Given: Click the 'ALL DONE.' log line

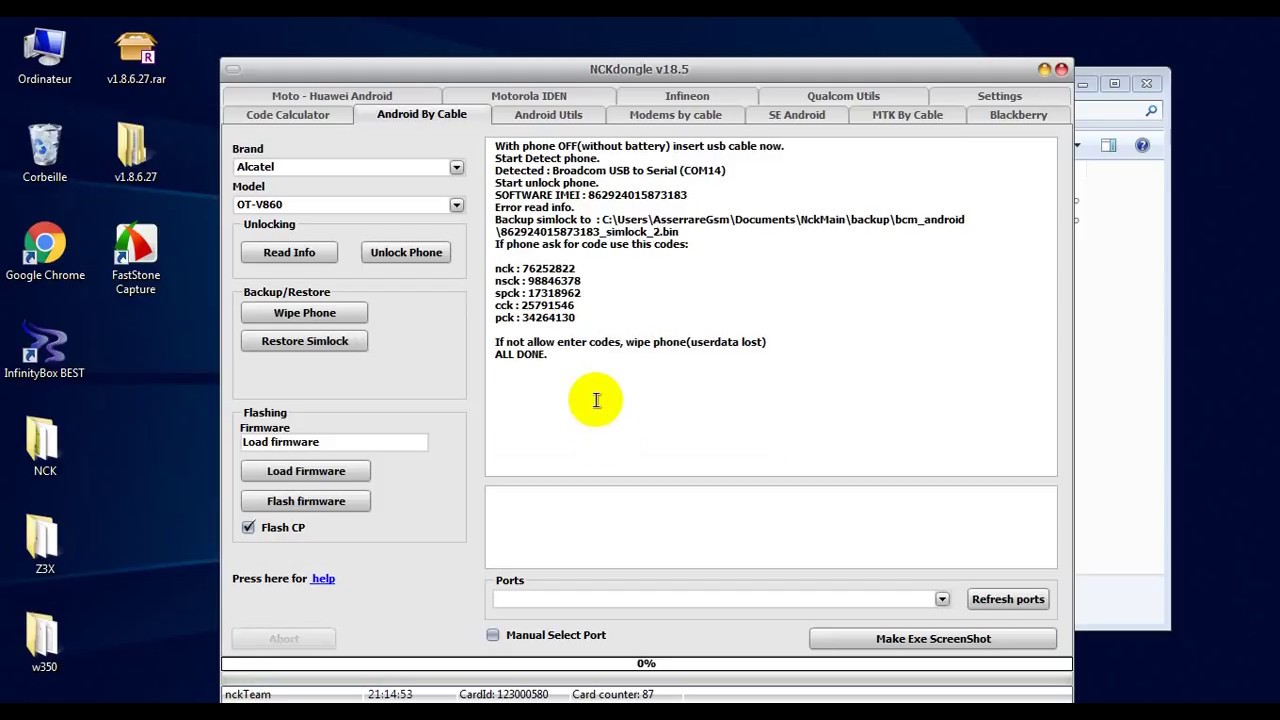Looking at the screenshot, I should 521,354.
